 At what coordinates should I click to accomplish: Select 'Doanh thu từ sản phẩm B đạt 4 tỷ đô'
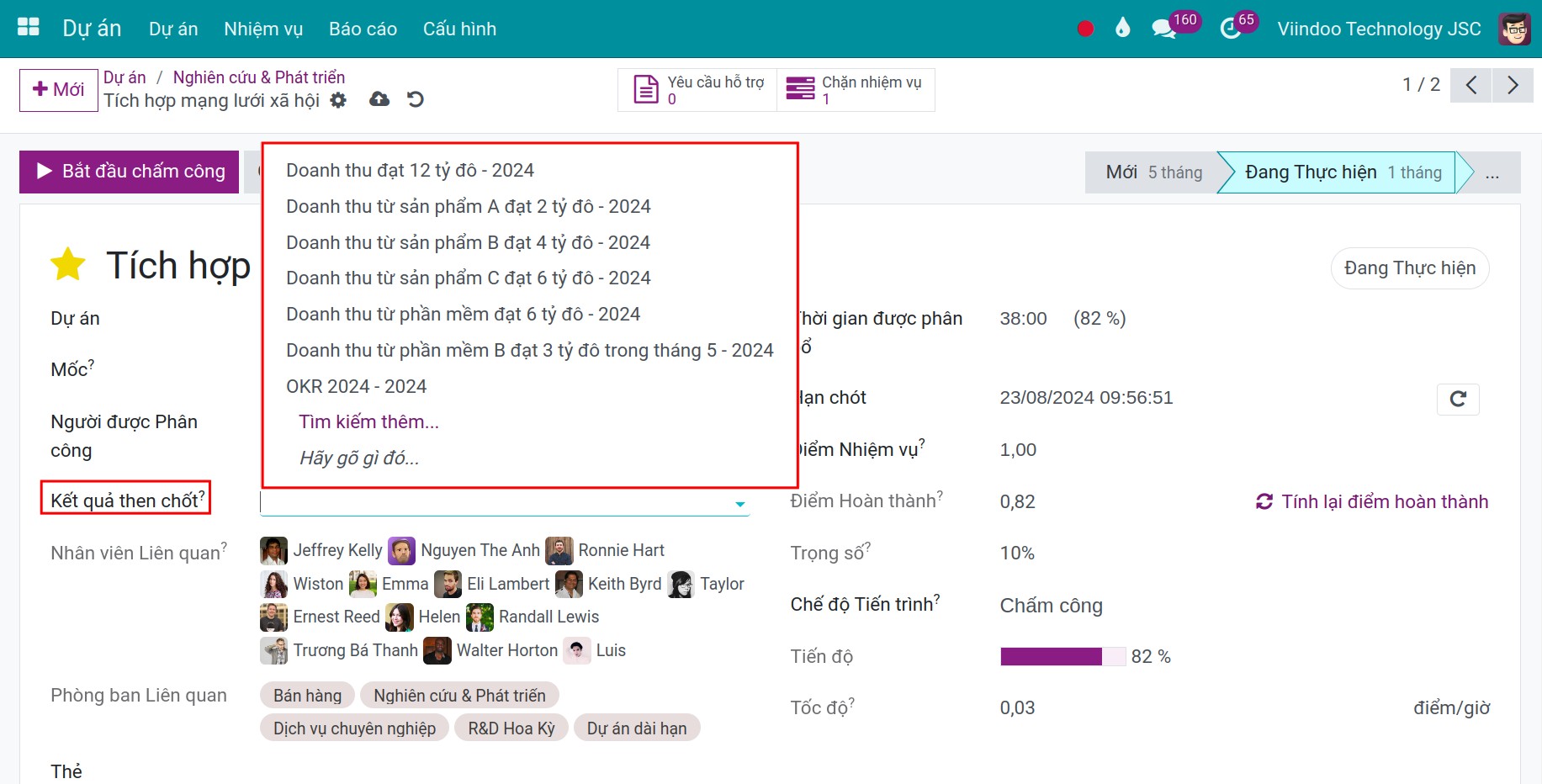[x=530, y=242]
